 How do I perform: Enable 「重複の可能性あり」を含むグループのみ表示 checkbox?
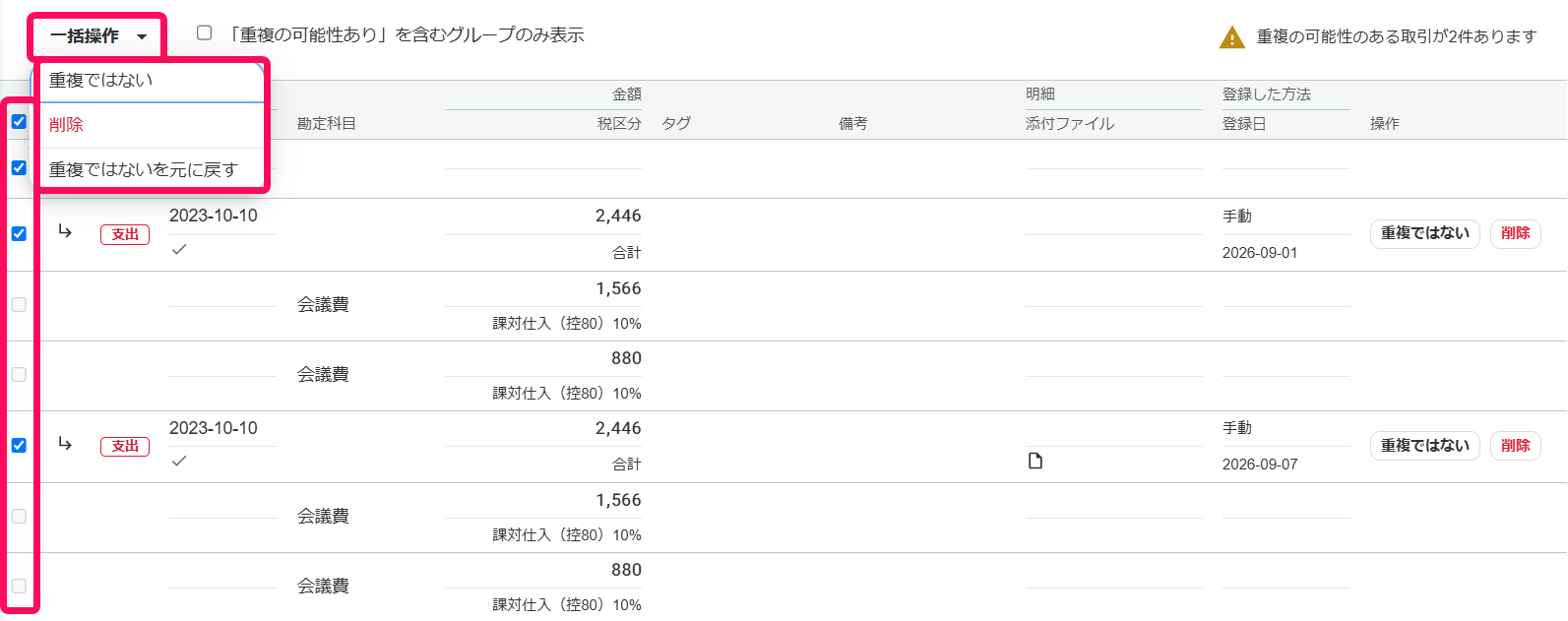(x=204, y=32)
